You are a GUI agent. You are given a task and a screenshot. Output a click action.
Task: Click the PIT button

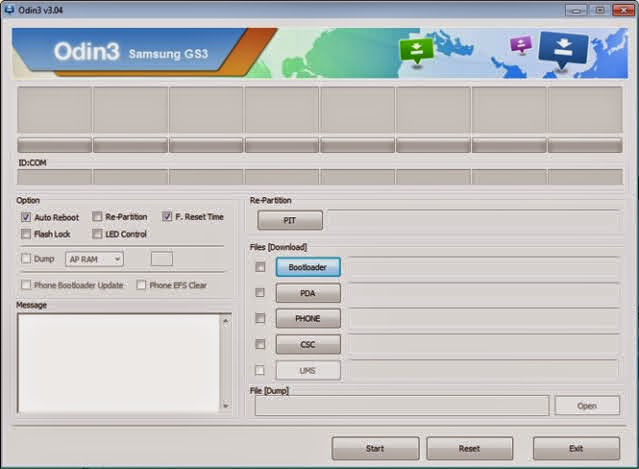coord(290,220)
